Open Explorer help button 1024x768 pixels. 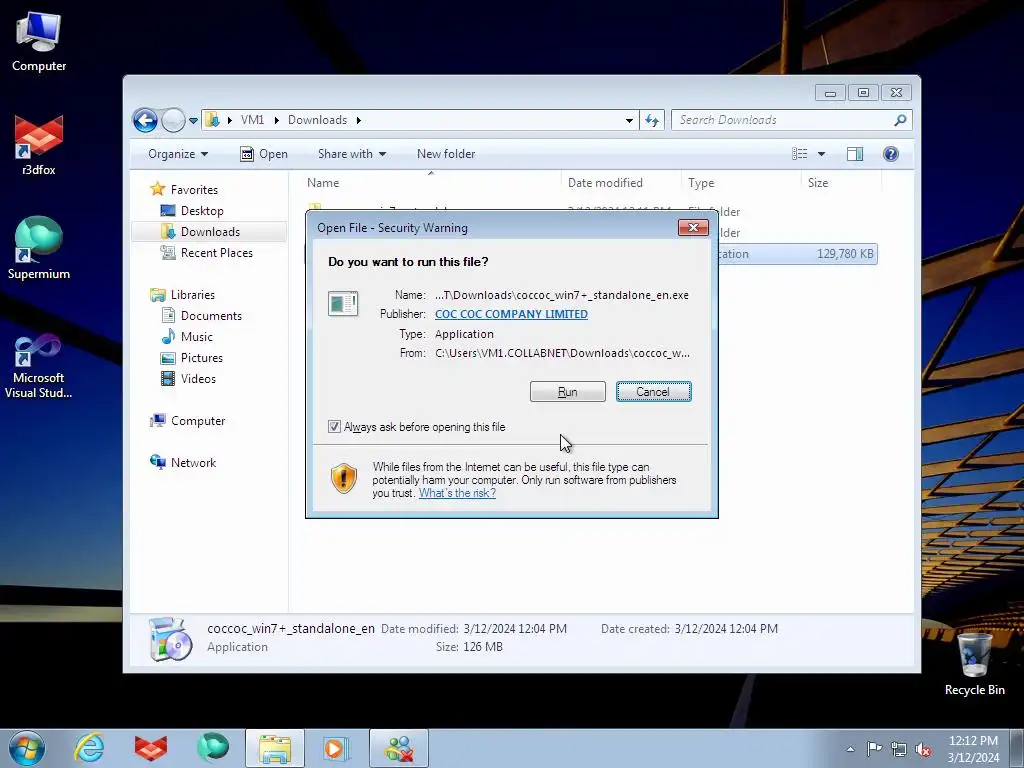click(x=891, y=154)
